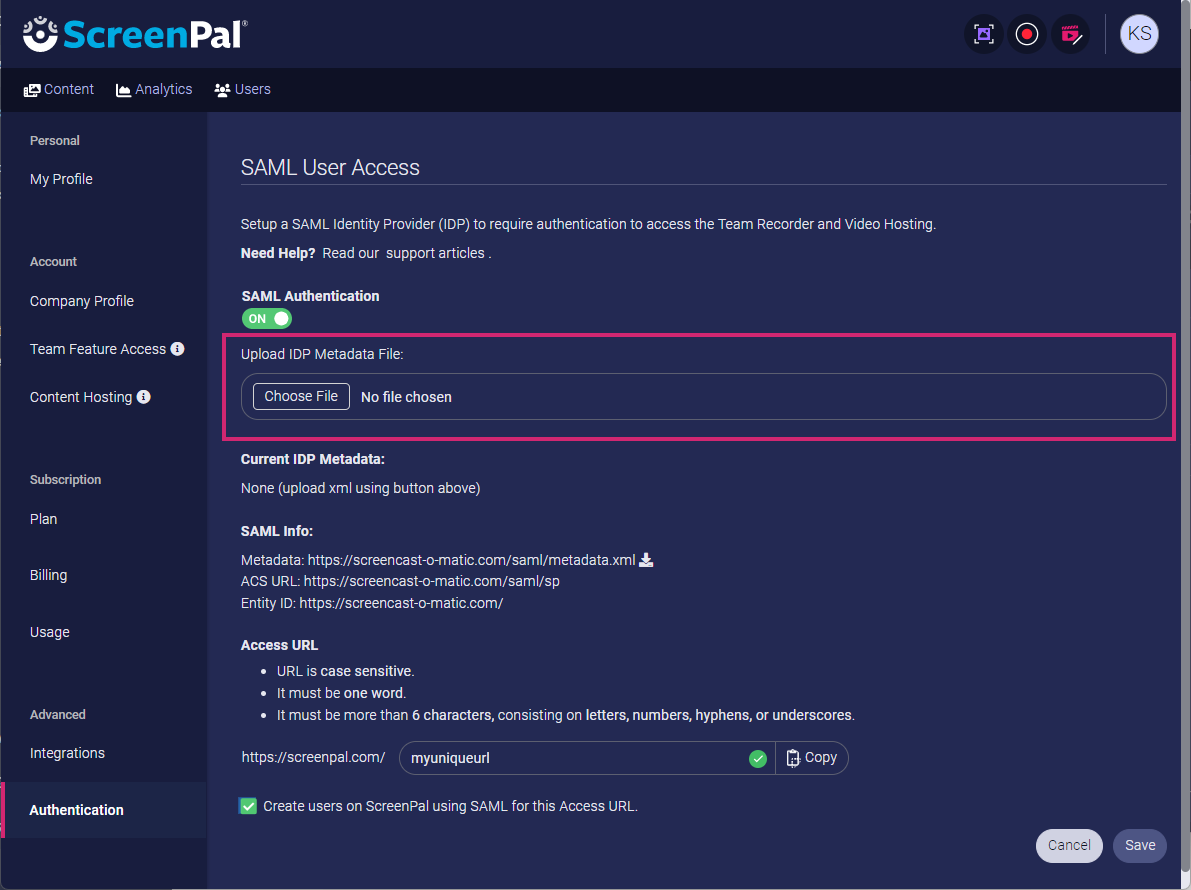Click the Entity ID text line

pos(372,603)
